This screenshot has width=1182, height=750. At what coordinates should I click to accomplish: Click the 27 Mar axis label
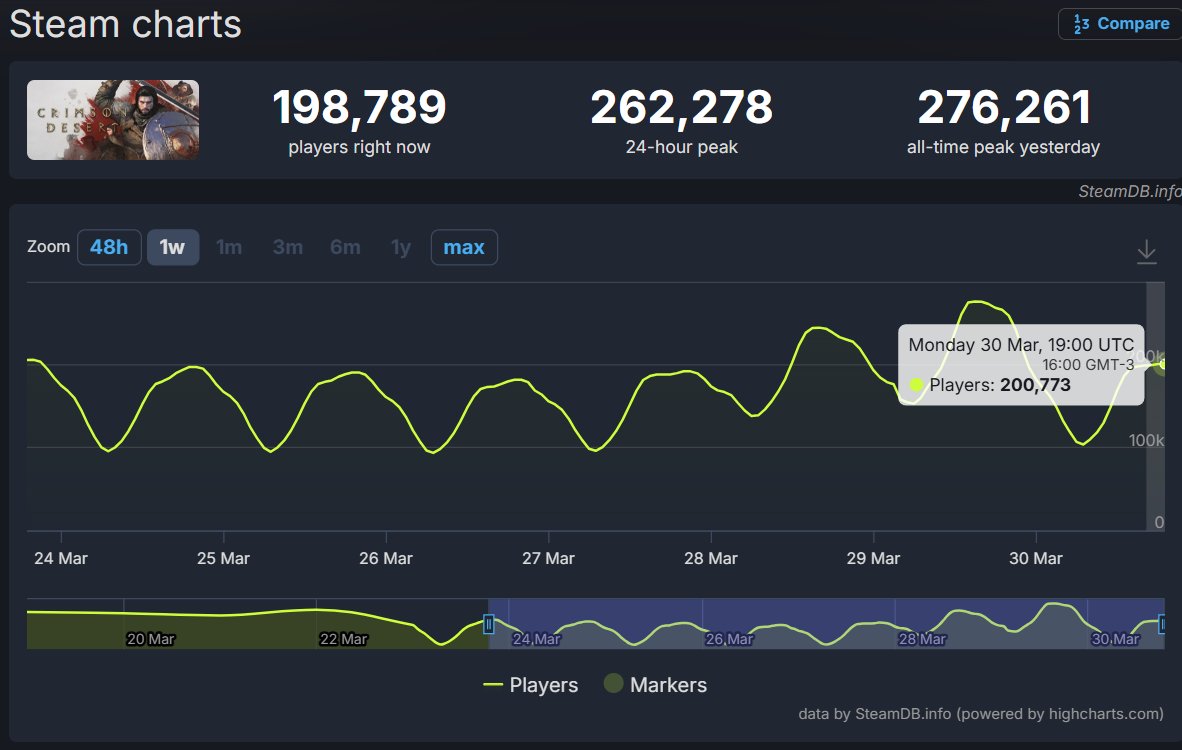548,559
